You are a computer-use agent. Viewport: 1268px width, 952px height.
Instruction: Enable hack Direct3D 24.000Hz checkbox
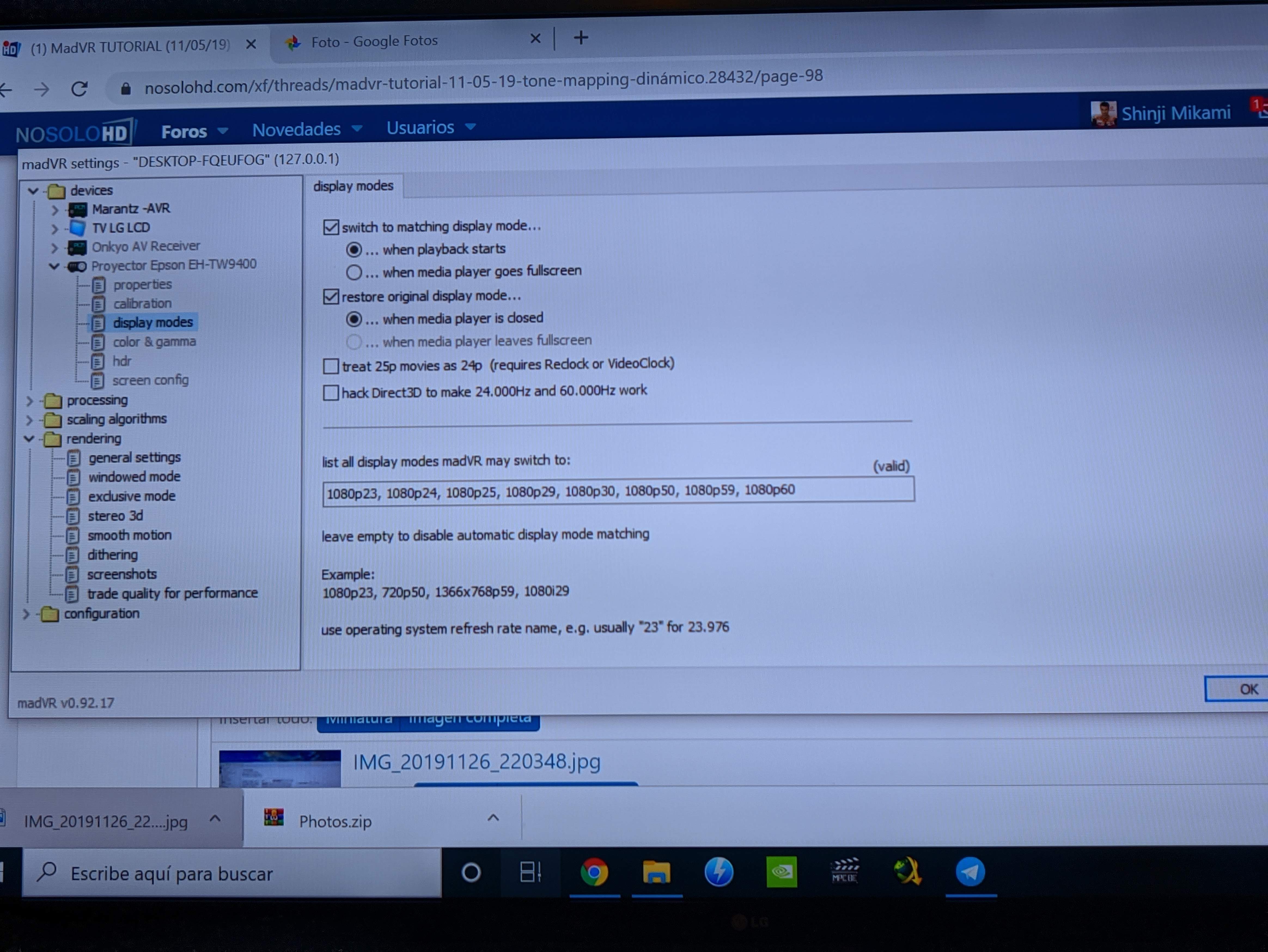[x=331, y=393]
